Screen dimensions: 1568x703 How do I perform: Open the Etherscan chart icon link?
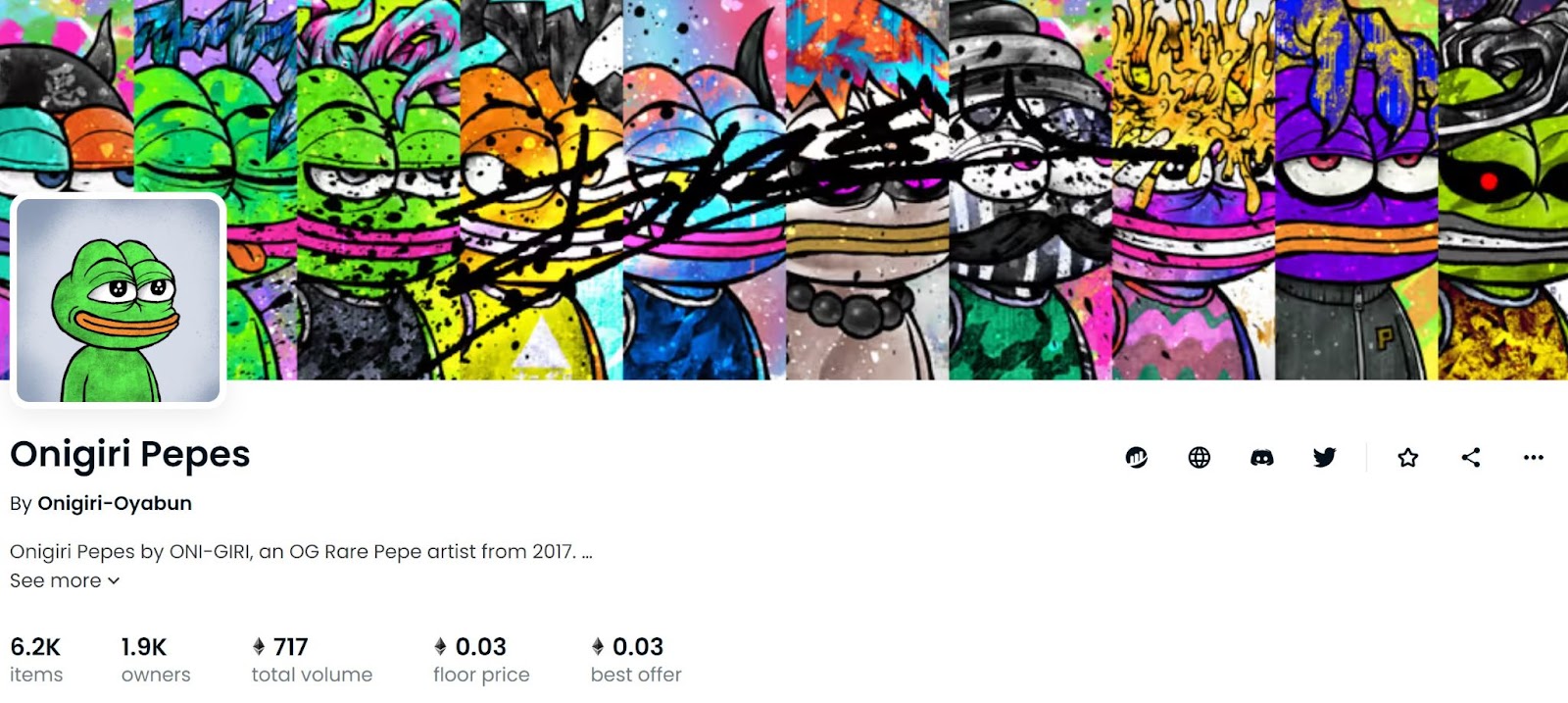(1137, 457)
